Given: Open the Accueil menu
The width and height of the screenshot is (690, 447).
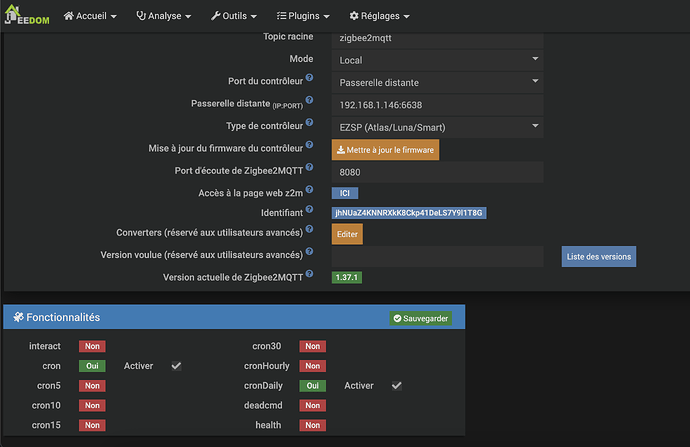Looking at the screenshot, I should pyautogui.click(x=90, y=16).
